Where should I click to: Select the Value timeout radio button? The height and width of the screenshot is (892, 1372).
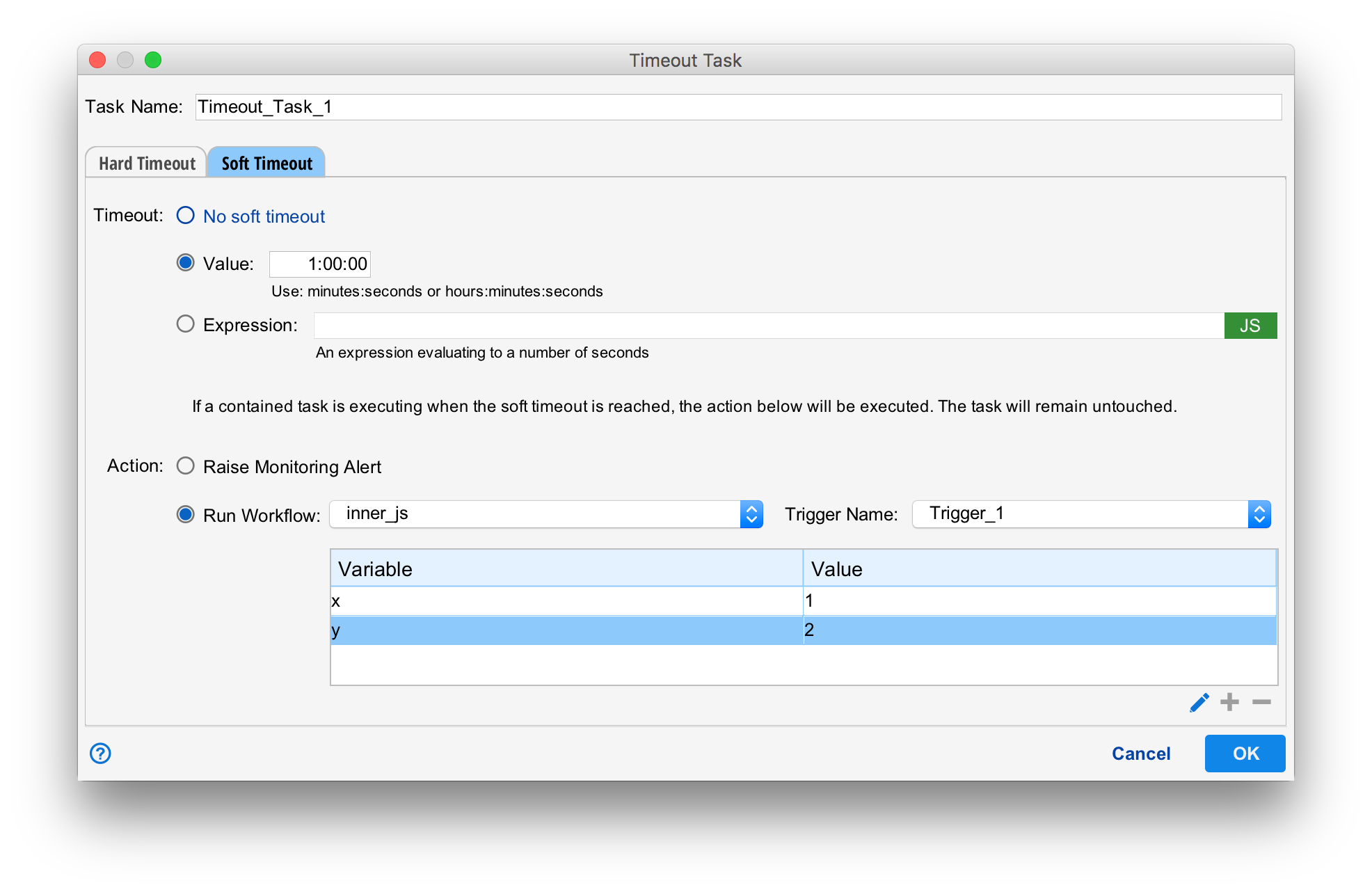tap(186, 263)
